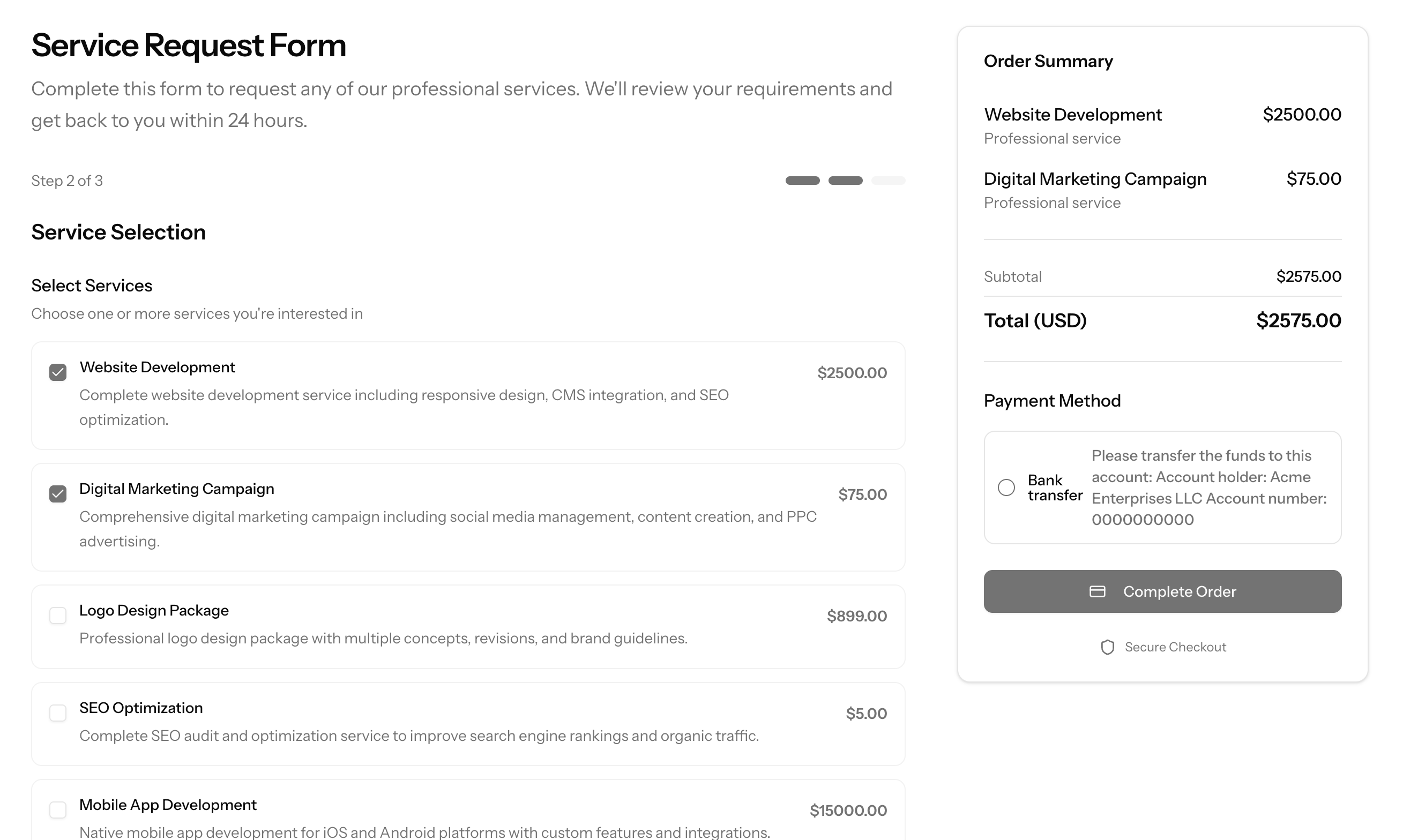Click the Digital Marketing Campaign service title

click(177, 489)
